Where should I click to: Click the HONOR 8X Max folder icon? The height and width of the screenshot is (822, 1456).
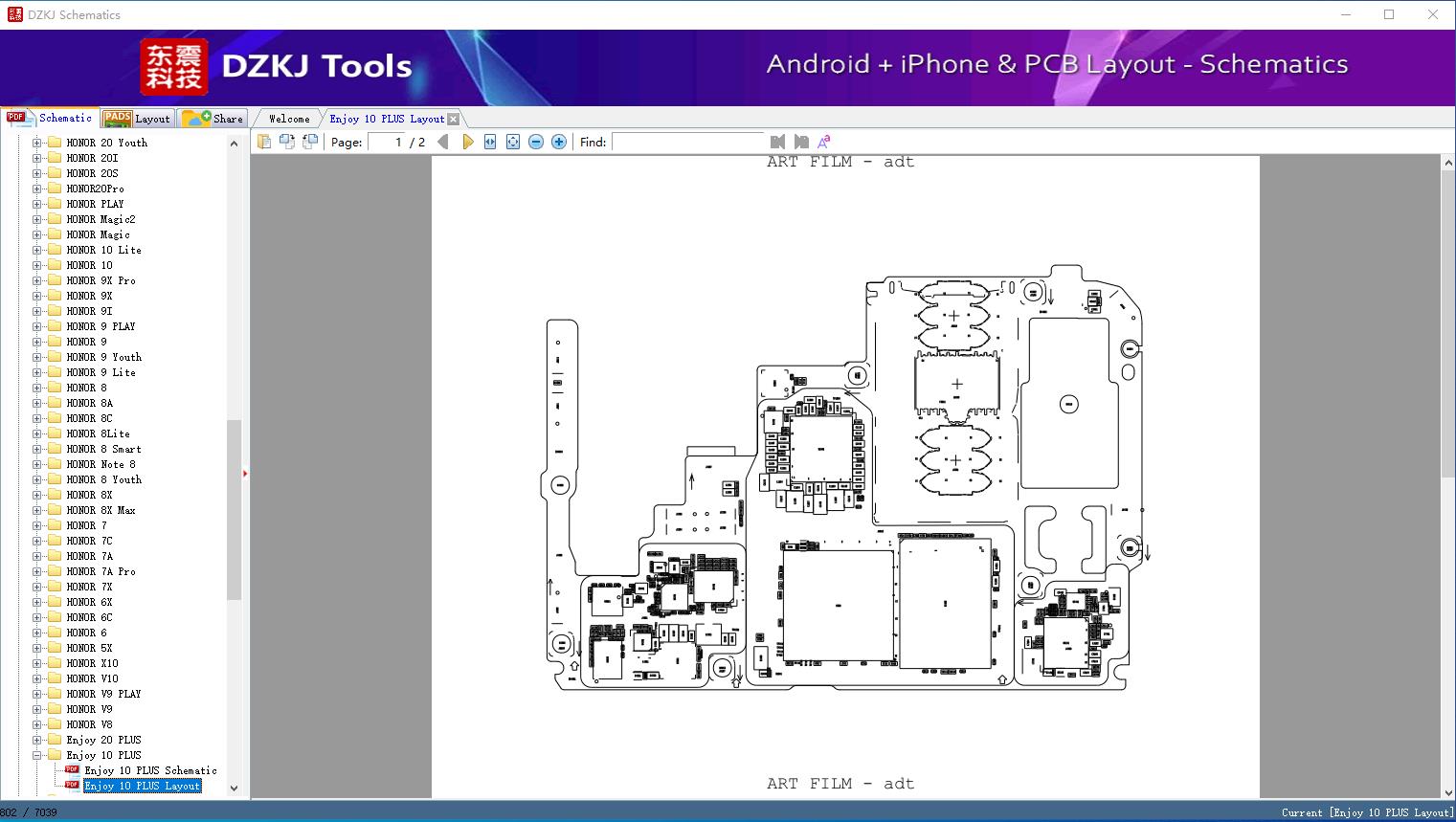coord(55,510)
